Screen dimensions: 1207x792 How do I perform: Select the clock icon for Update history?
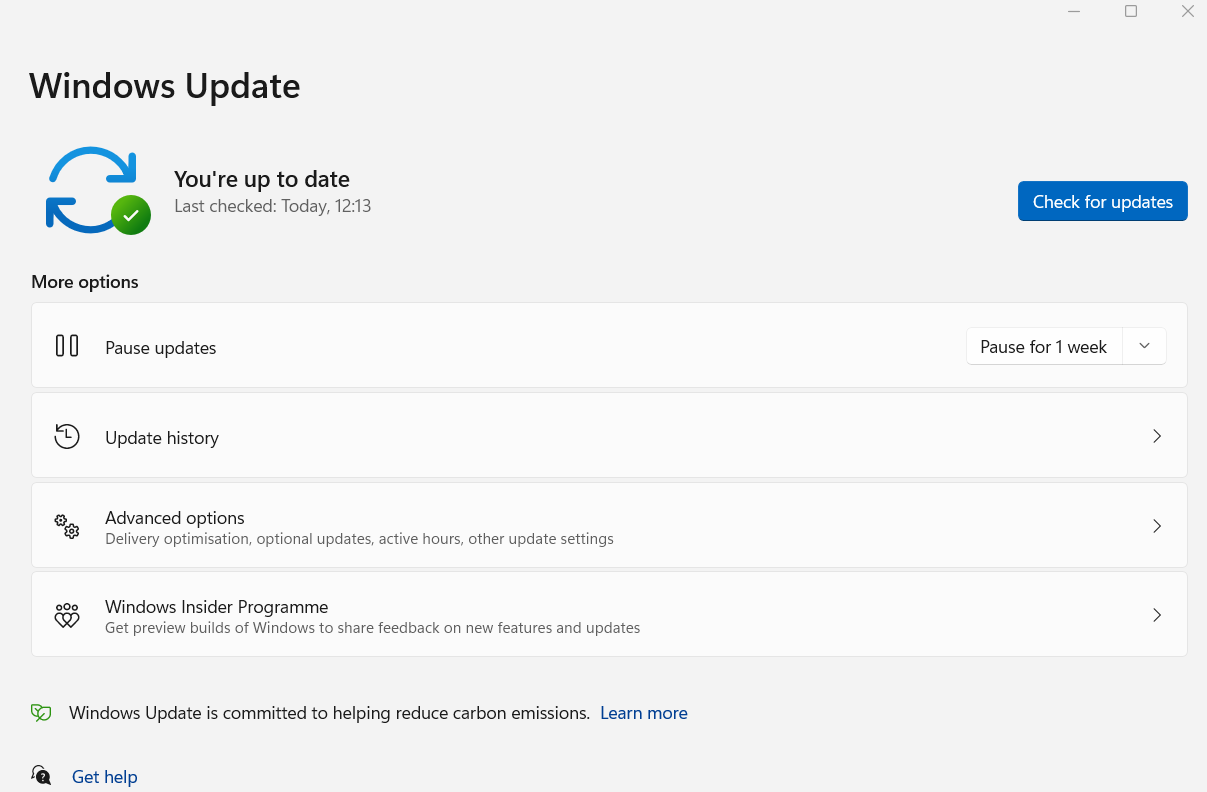[66, 436]
